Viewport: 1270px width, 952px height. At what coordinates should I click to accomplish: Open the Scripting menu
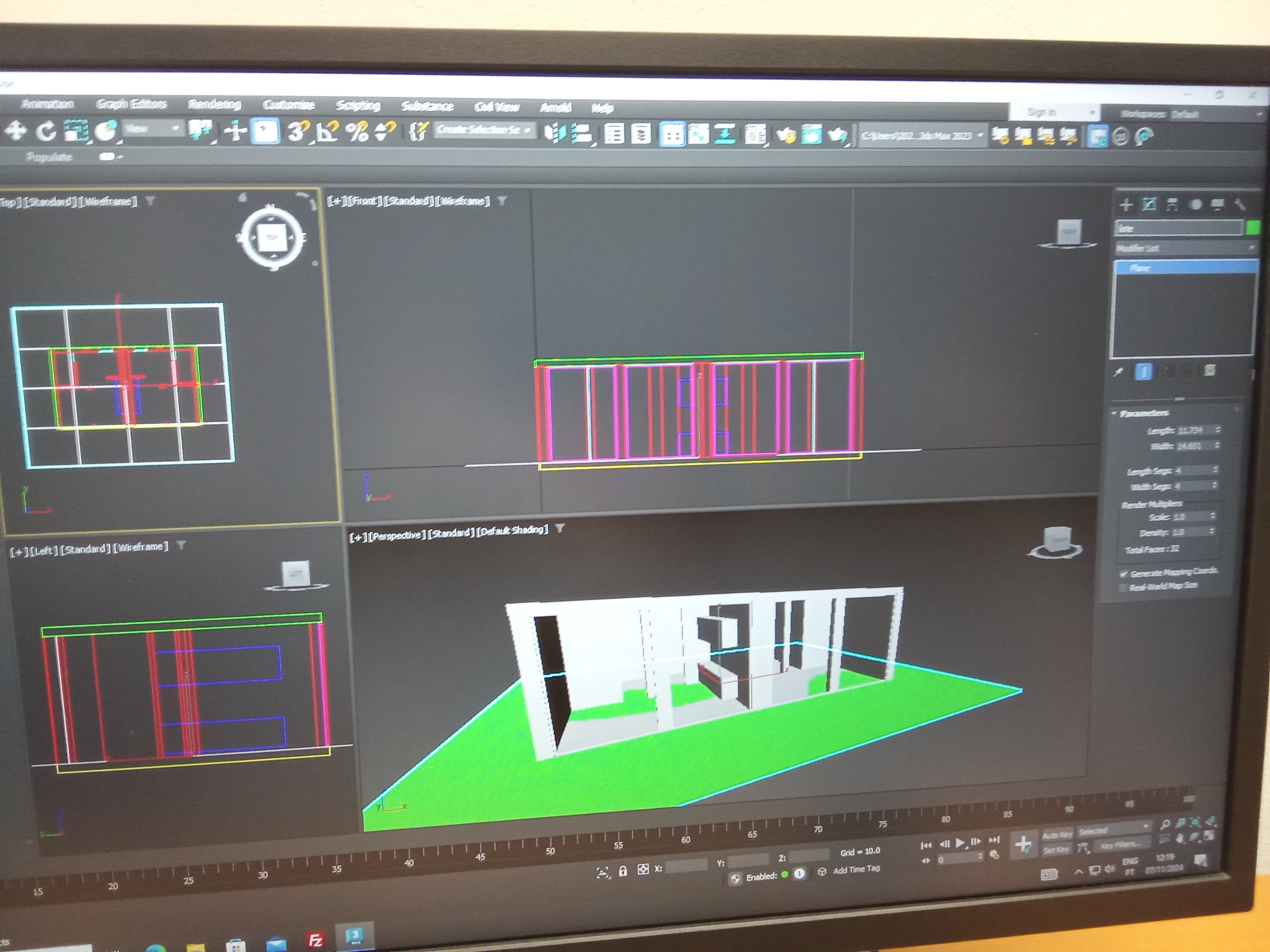point(358,106)
